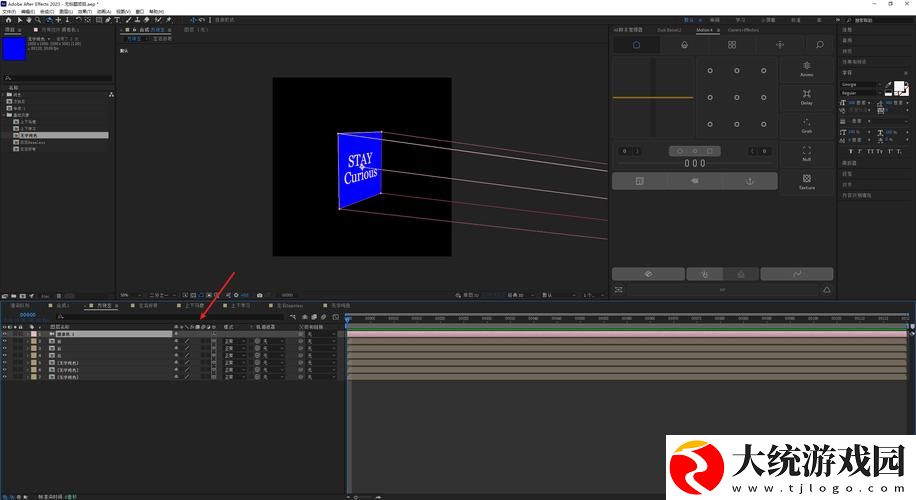This screenshot has height=500, width=916.
Task: Toggle 3D layer switch on timeline layer 2
Action: pos(214,341)
